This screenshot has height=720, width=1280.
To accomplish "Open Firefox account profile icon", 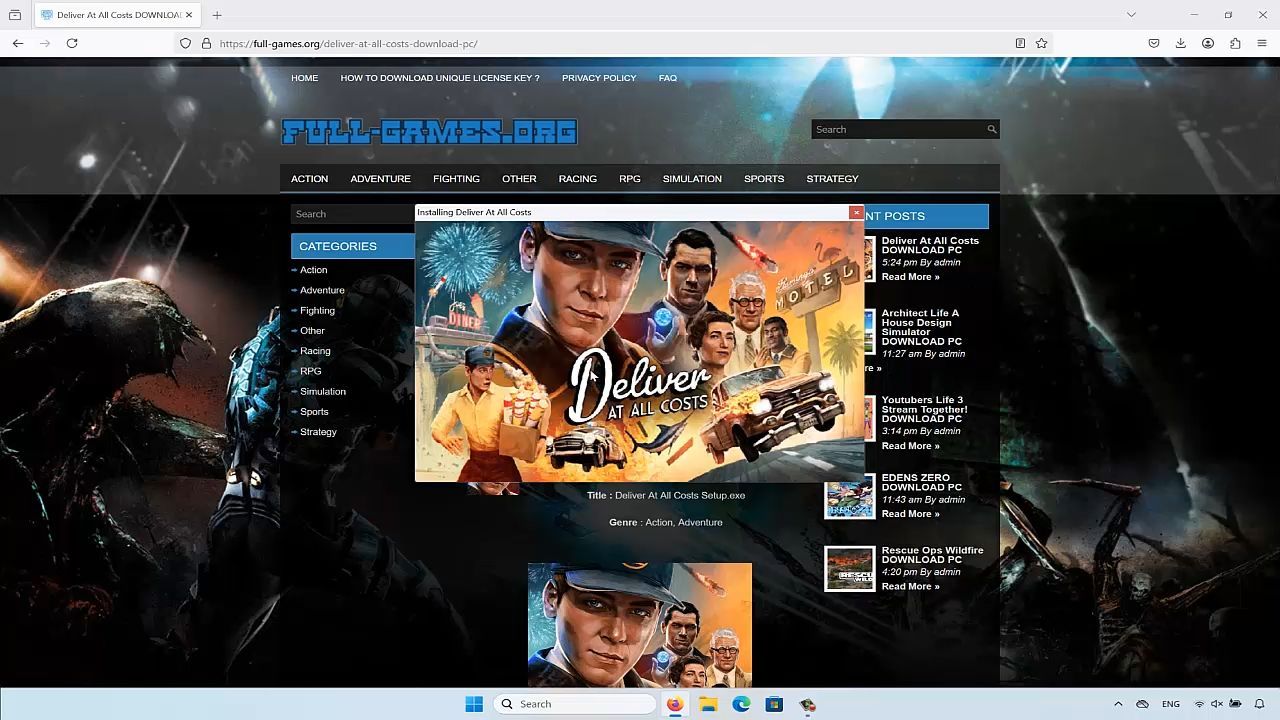I will [1208, 43].
